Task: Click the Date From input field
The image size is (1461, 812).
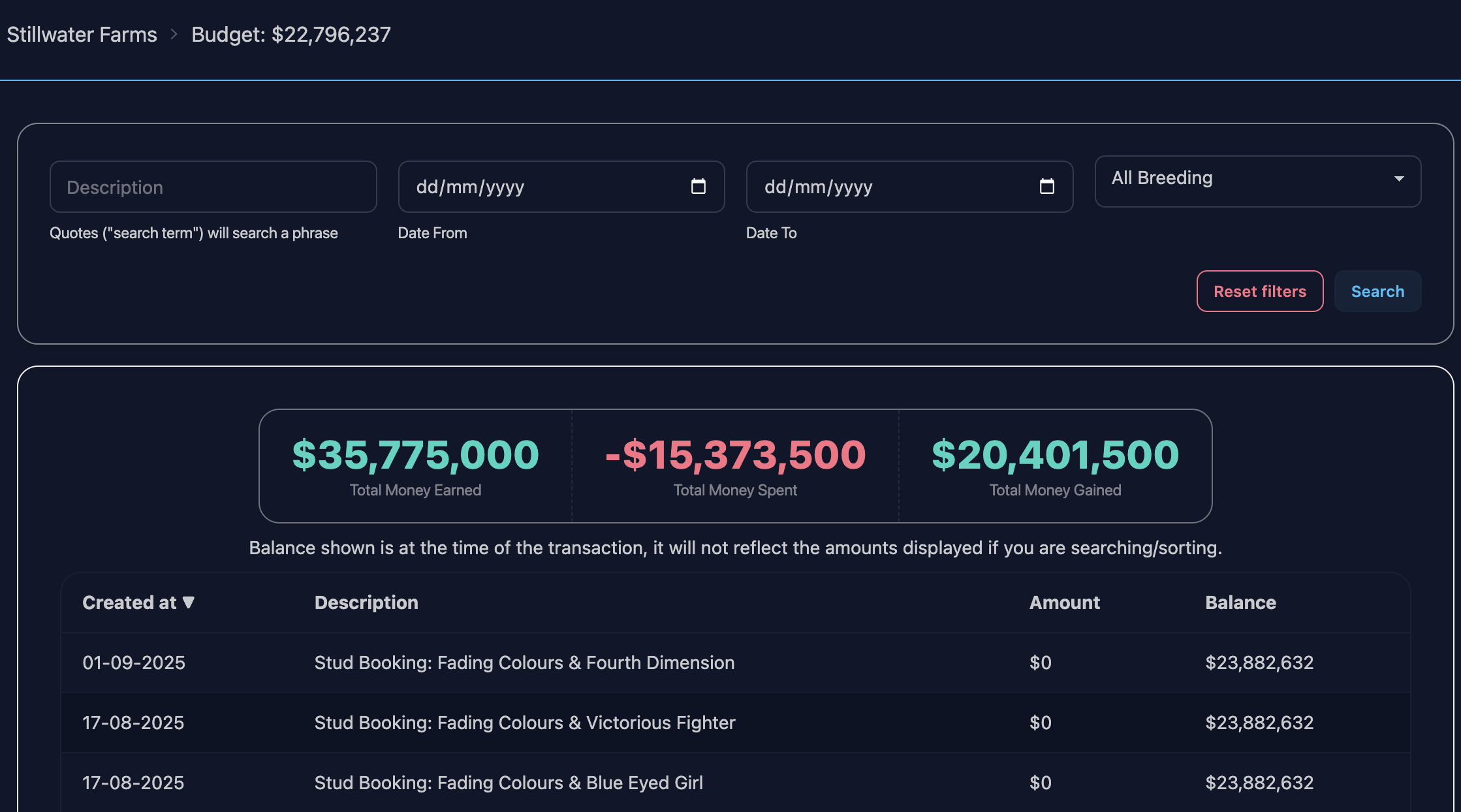Action: tap(542, 187)
